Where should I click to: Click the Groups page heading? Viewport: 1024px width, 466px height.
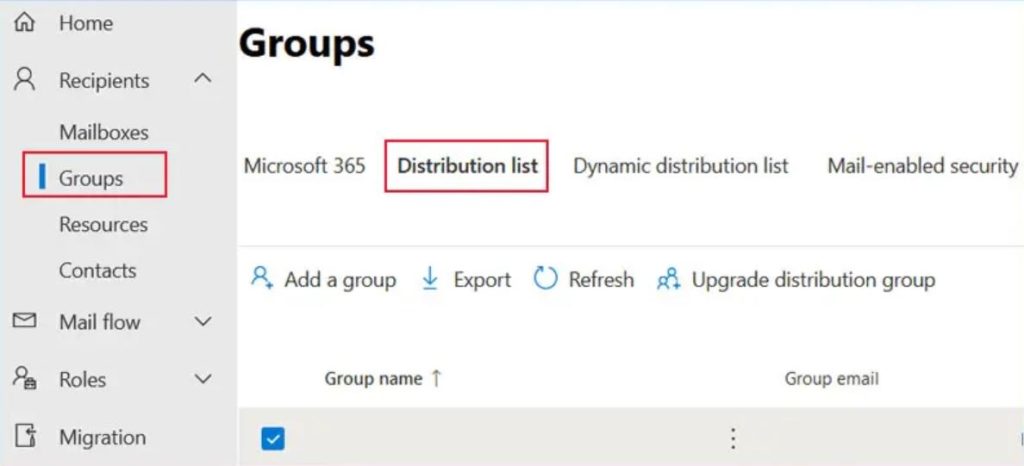(x=307, y=44)
